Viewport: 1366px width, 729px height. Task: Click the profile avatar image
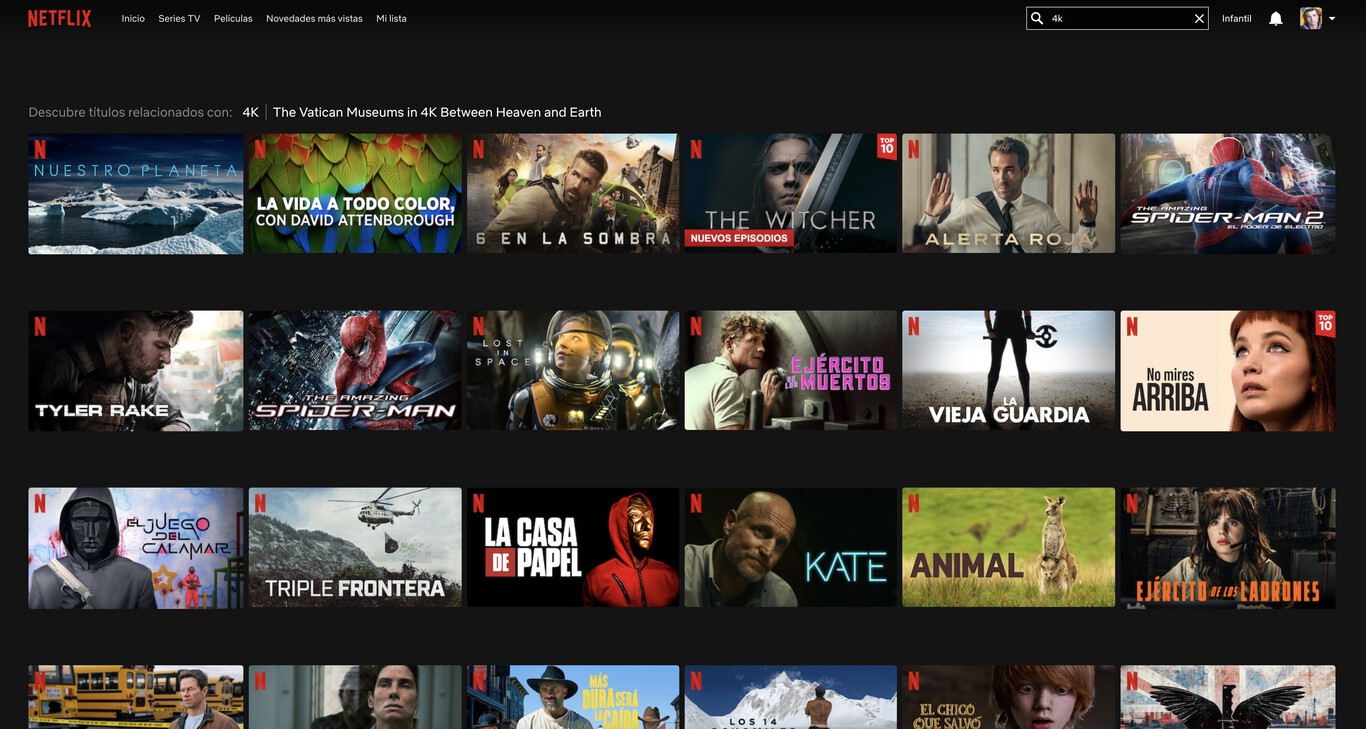tap(1311, 15)
